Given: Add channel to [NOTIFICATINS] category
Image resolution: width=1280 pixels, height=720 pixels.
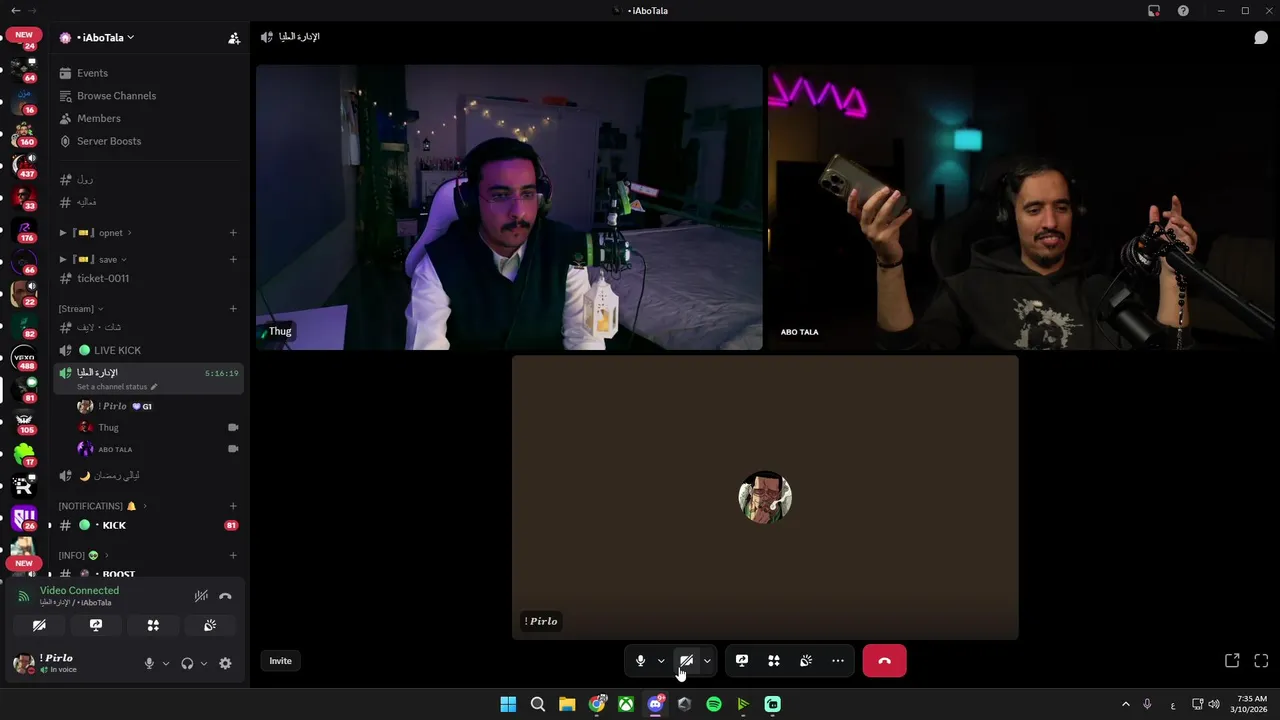Looking at the screenshot, I should click(x=233, y=506).
